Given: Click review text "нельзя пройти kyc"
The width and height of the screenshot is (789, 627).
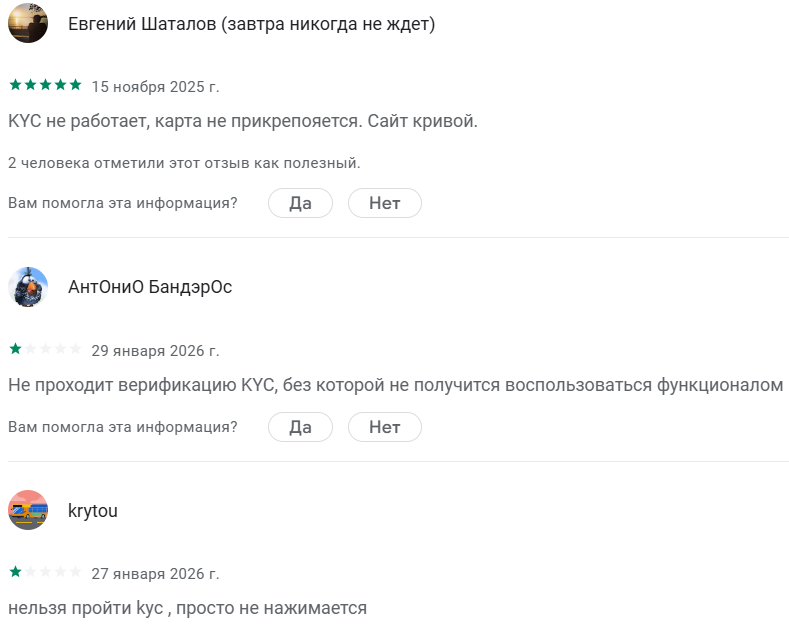Looking at the screenshot, I should point(187,607).
